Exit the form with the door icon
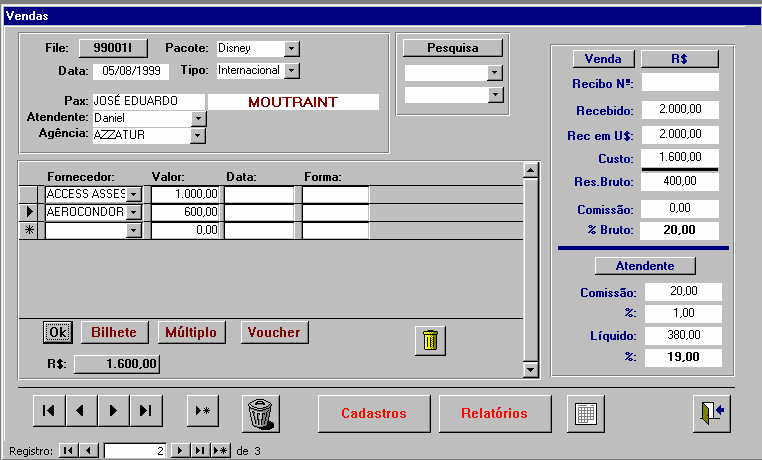Screen dimensions: 762x460 coord(711,414)
